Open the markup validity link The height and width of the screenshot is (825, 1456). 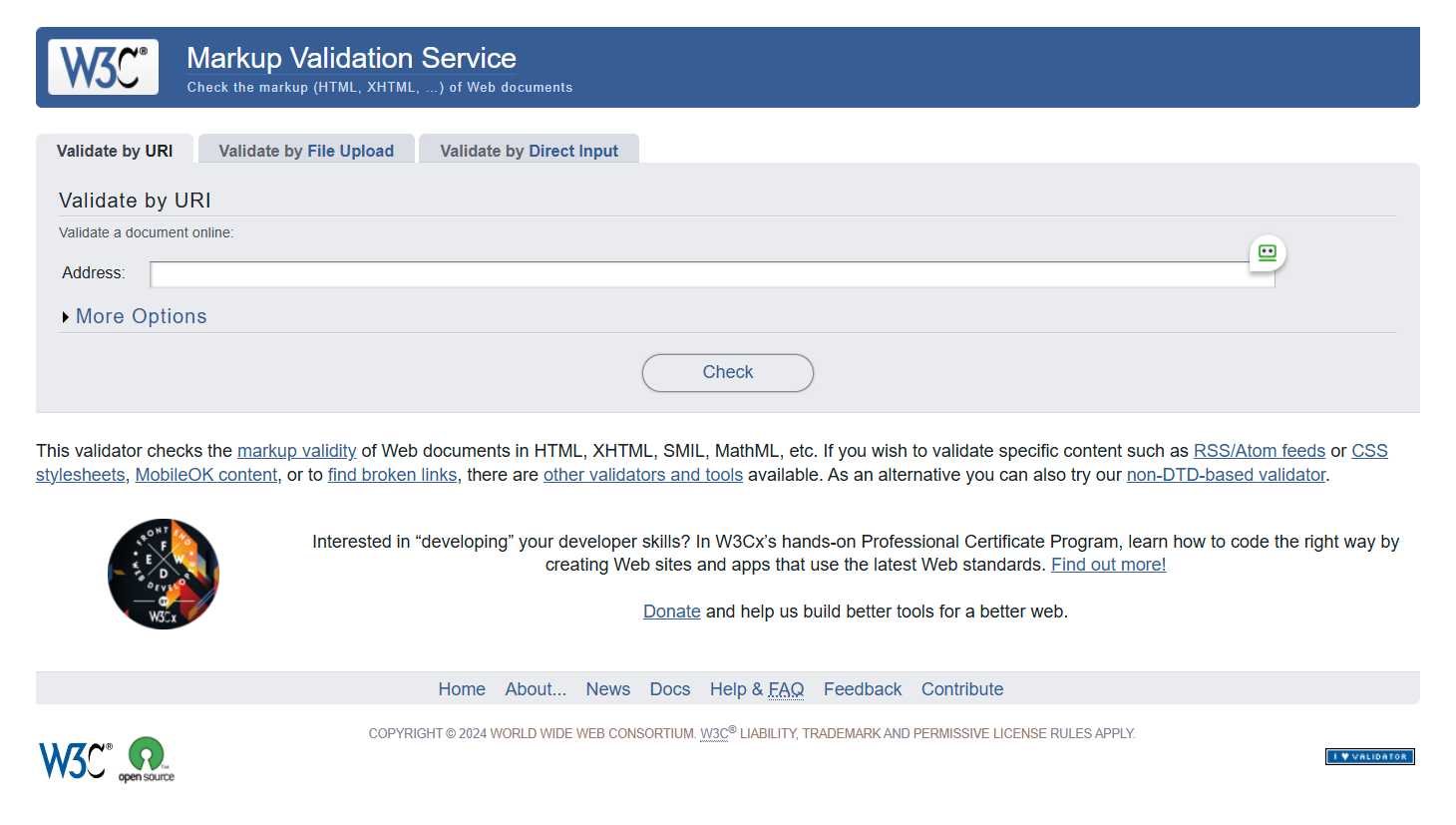296,451
